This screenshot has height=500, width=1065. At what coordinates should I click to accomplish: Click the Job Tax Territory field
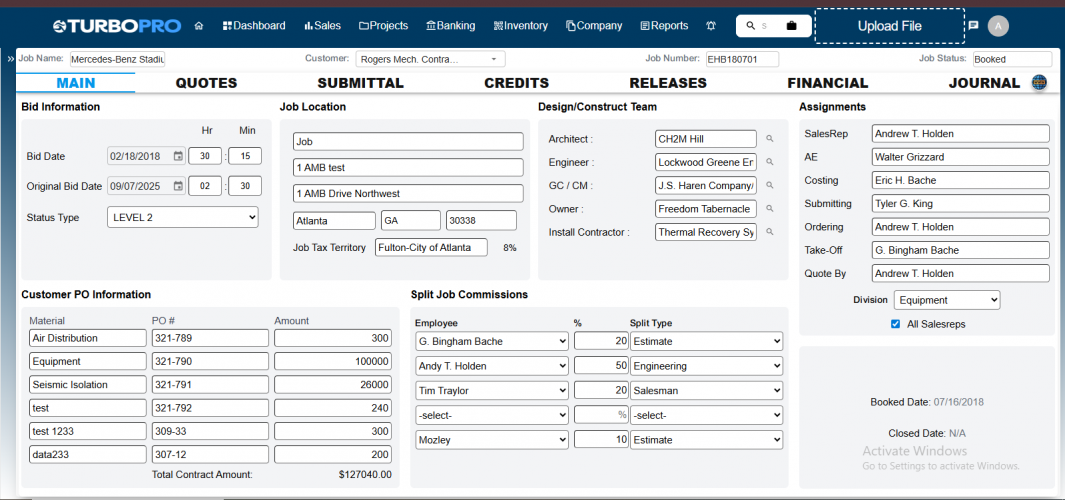pyautogui.click(x=431, y=247)
